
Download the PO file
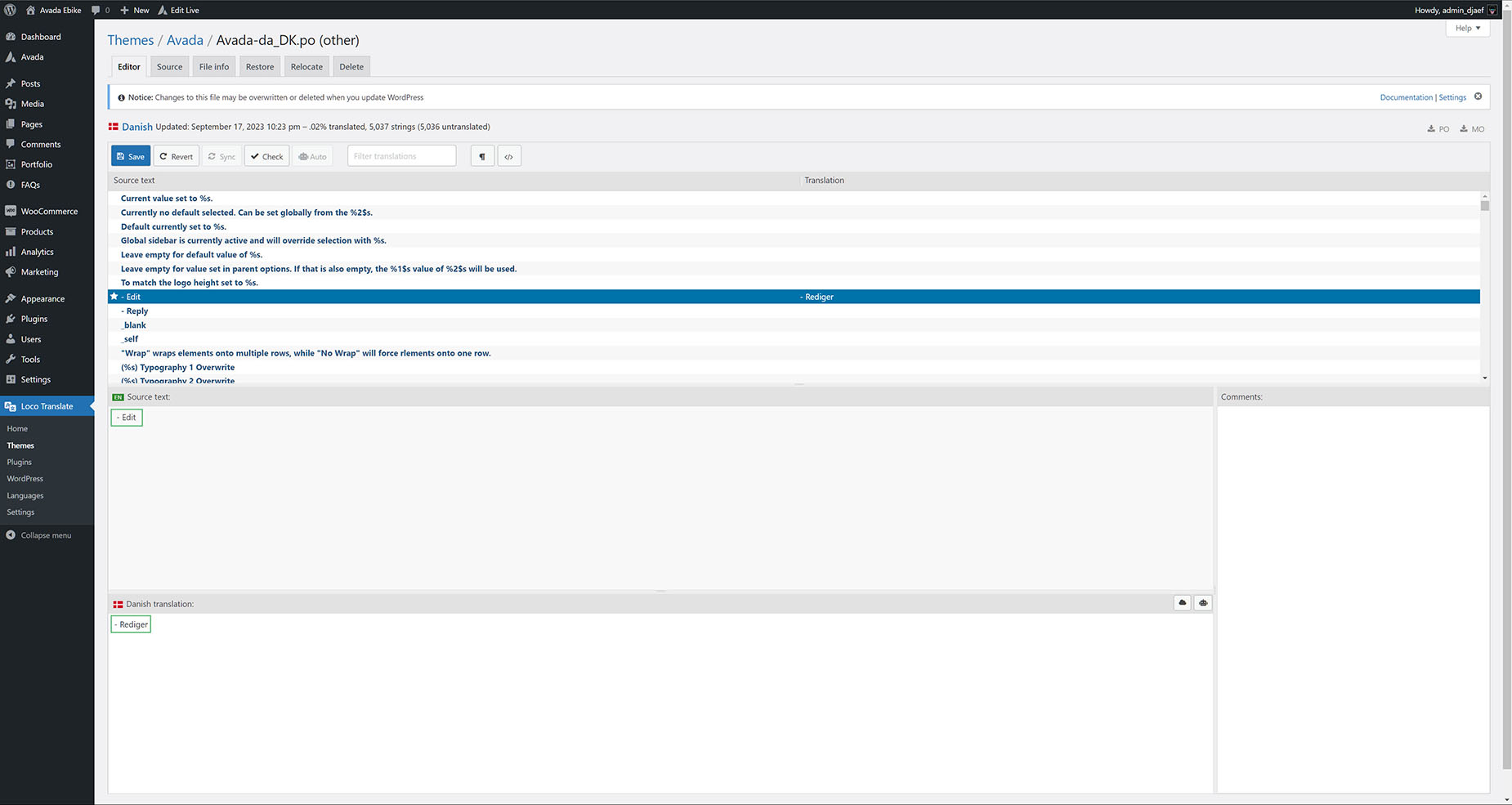coord(1438,129)
